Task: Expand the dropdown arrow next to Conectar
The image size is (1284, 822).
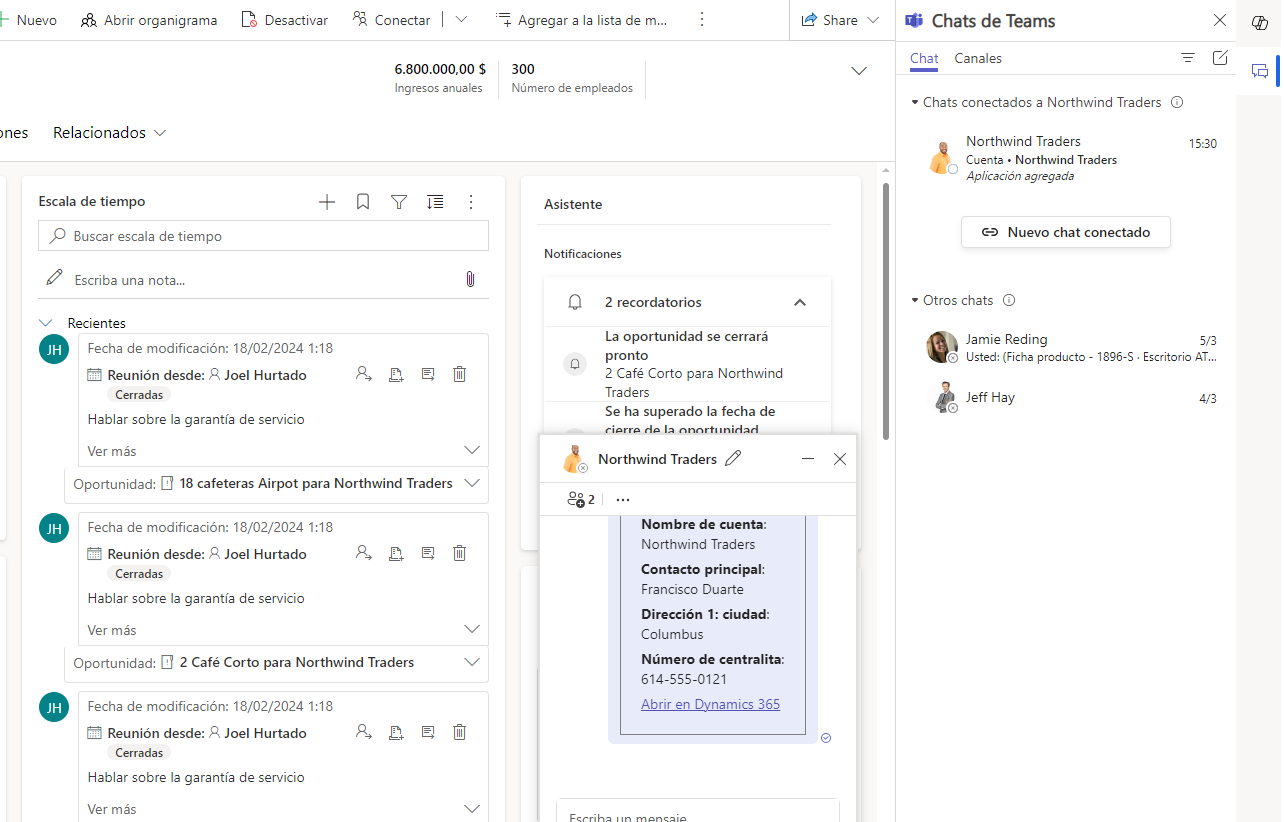Action: [461, 20]
